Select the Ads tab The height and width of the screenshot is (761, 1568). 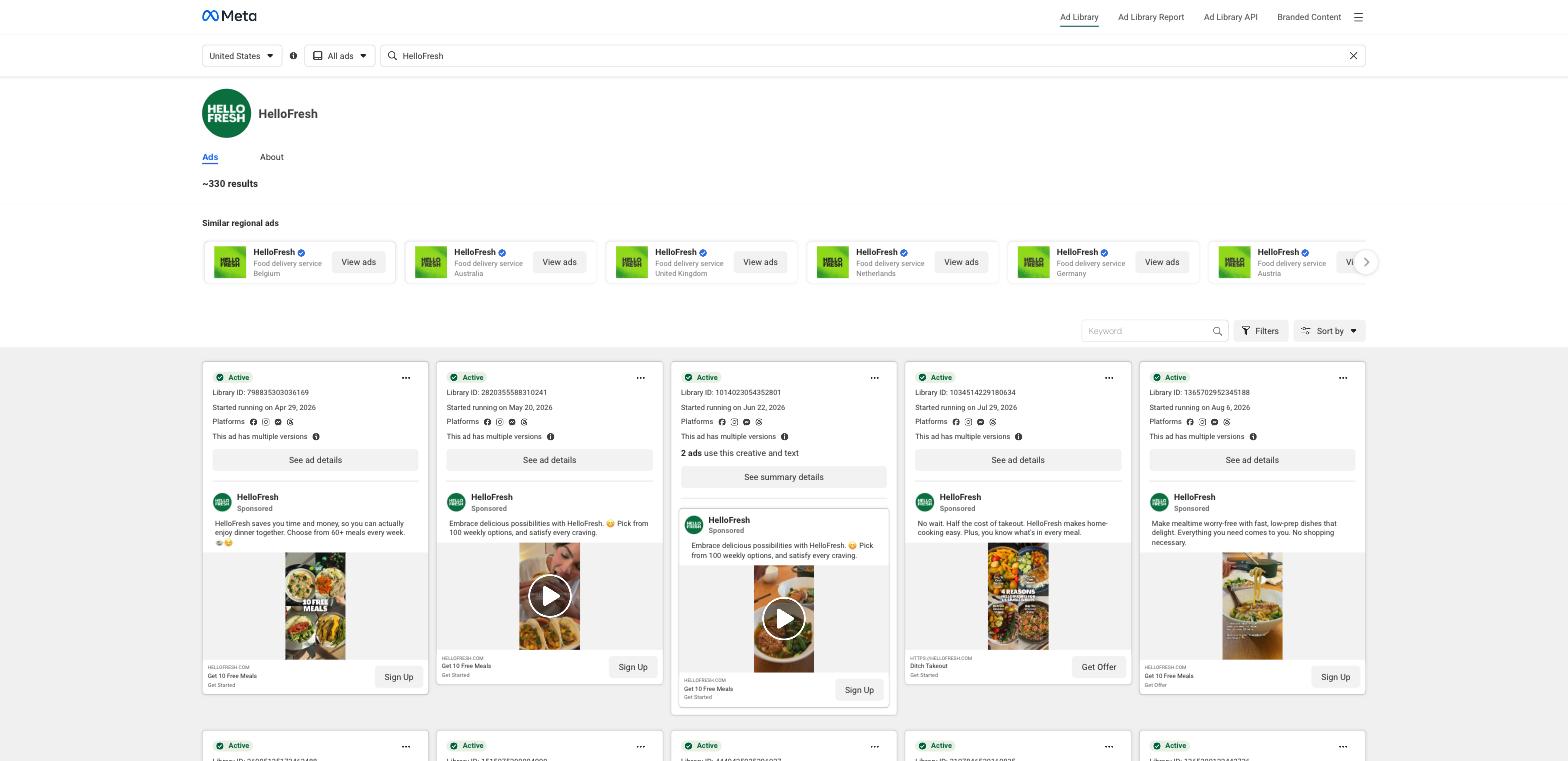click(210, 157)
